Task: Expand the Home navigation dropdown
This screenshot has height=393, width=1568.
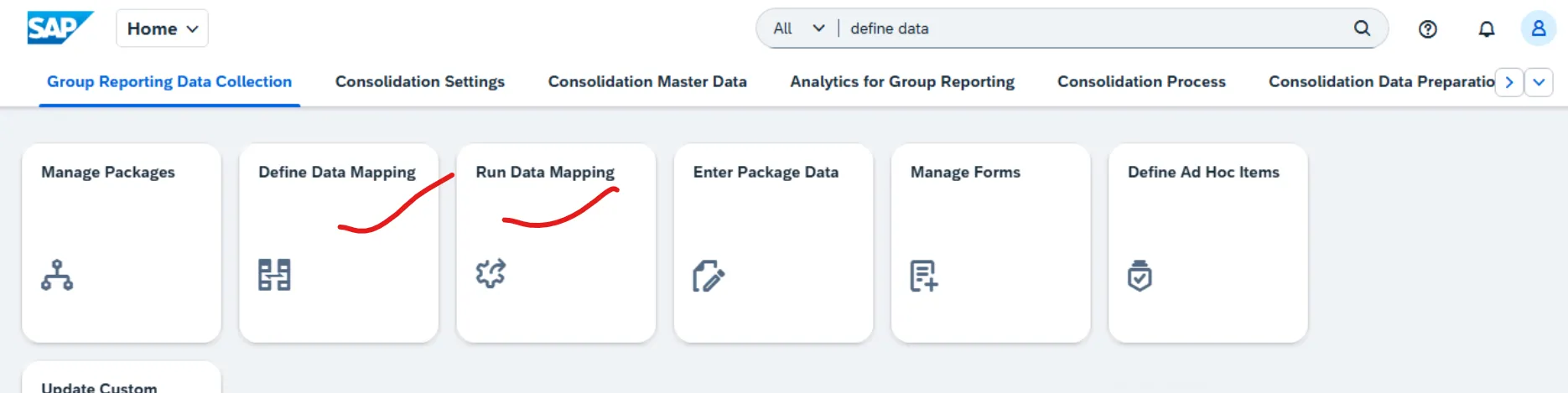Action: (x=162, y=28)
